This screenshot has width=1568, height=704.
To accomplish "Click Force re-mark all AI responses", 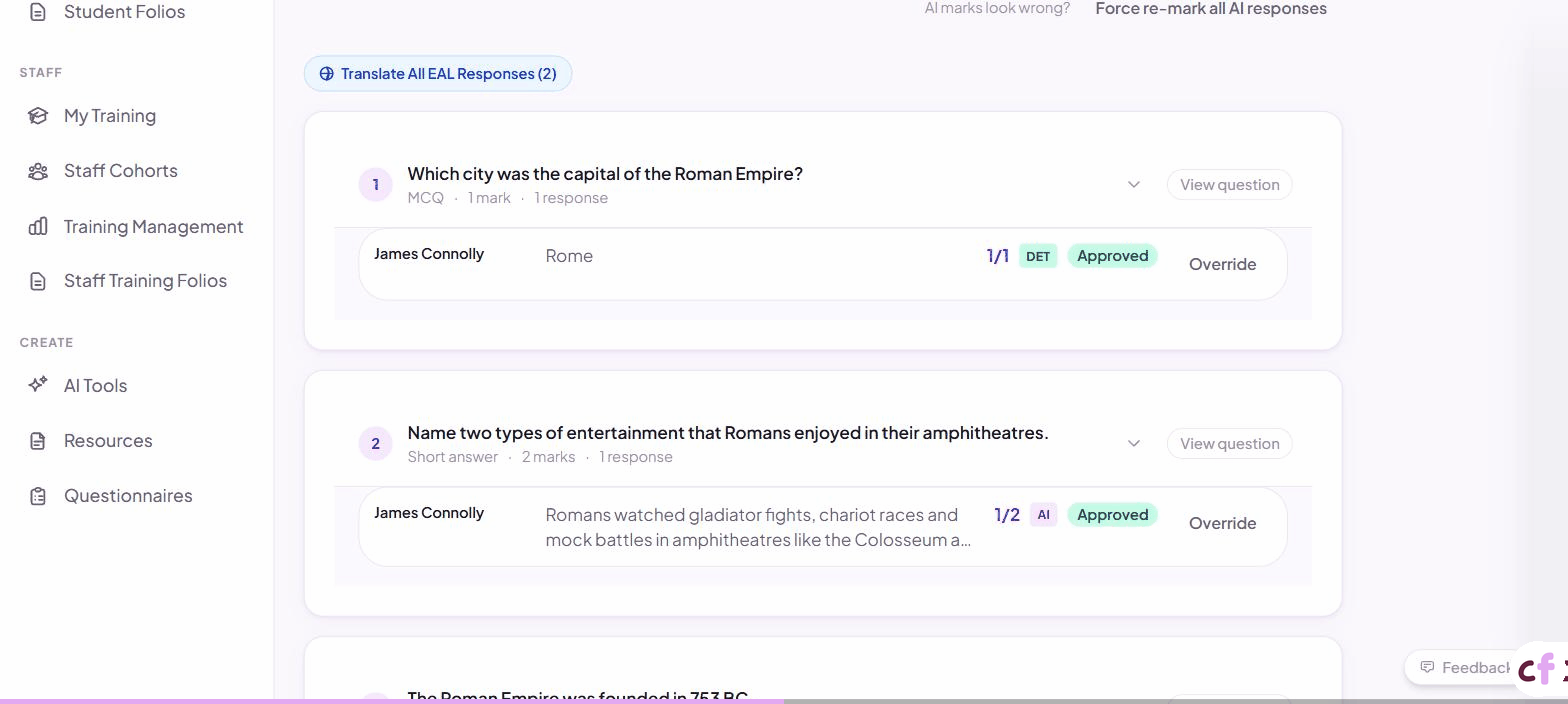I will pyautogui.click(x=1211, y=9).
